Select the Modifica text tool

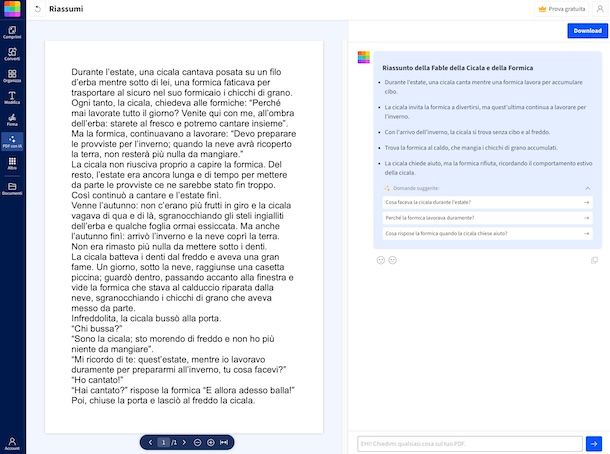(12, 98)
